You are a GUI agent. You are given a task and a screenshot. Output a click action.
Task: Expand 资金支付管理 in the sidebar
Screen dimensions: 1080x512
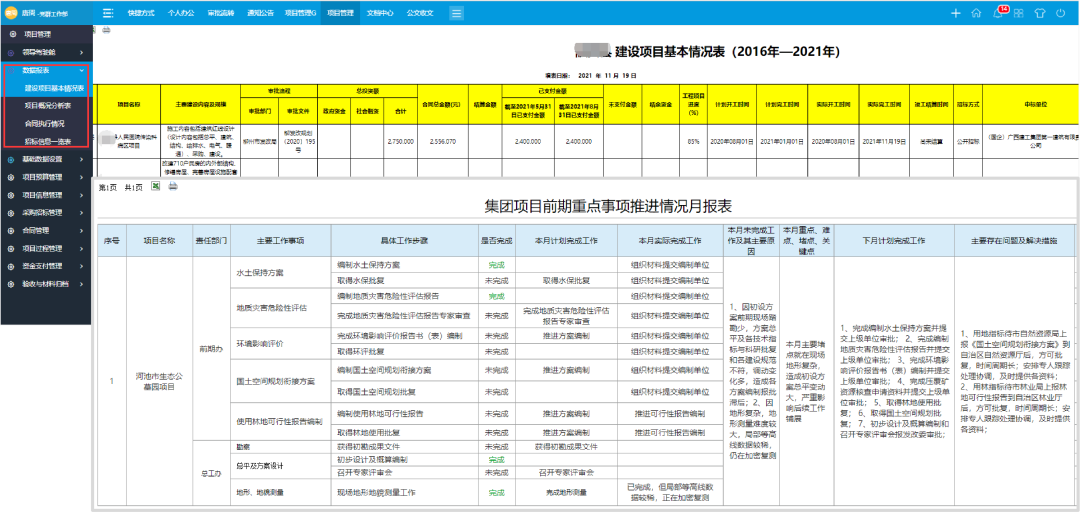[x=49, y=266]
